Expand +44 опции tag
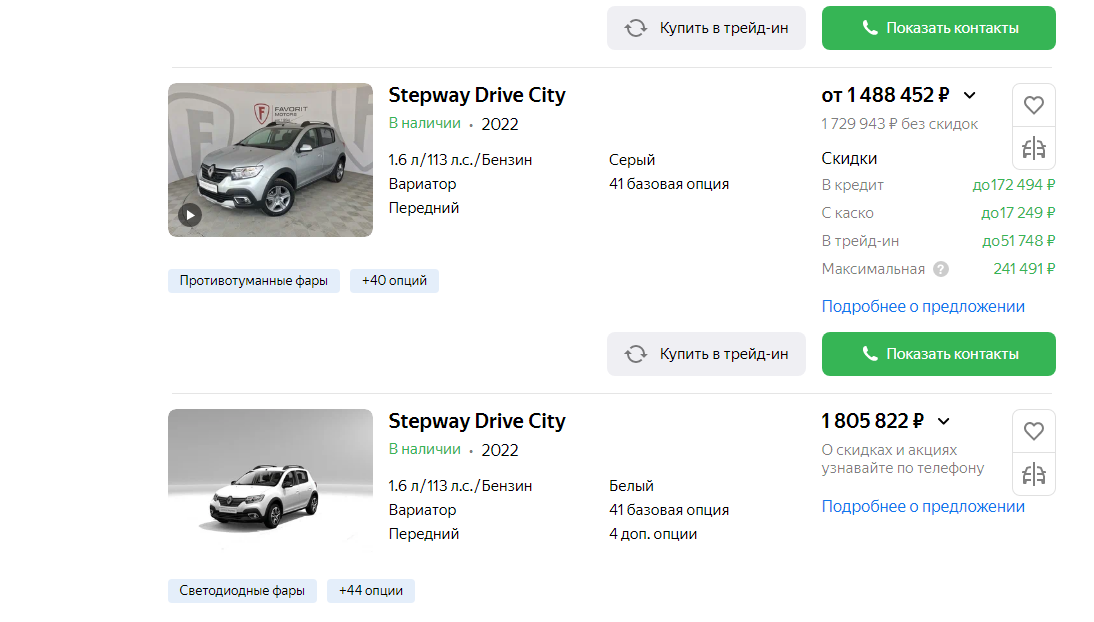This screenshot has width=1094, height=622. (370, 591)
